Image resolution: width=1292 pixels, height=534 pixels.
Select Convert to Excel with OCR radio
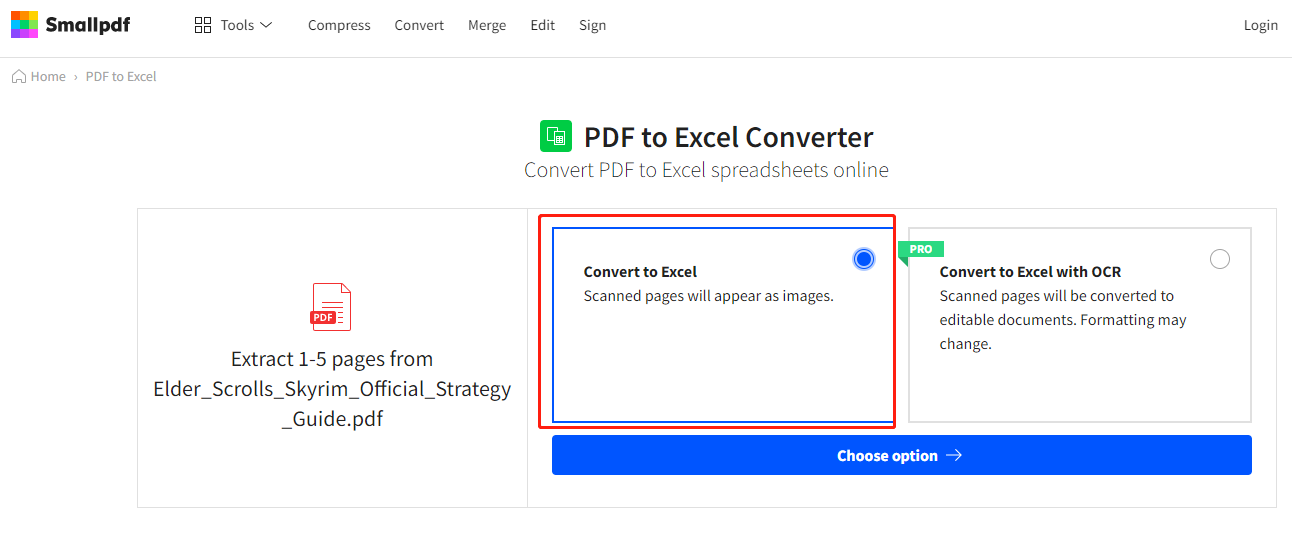coord(1220,259)
